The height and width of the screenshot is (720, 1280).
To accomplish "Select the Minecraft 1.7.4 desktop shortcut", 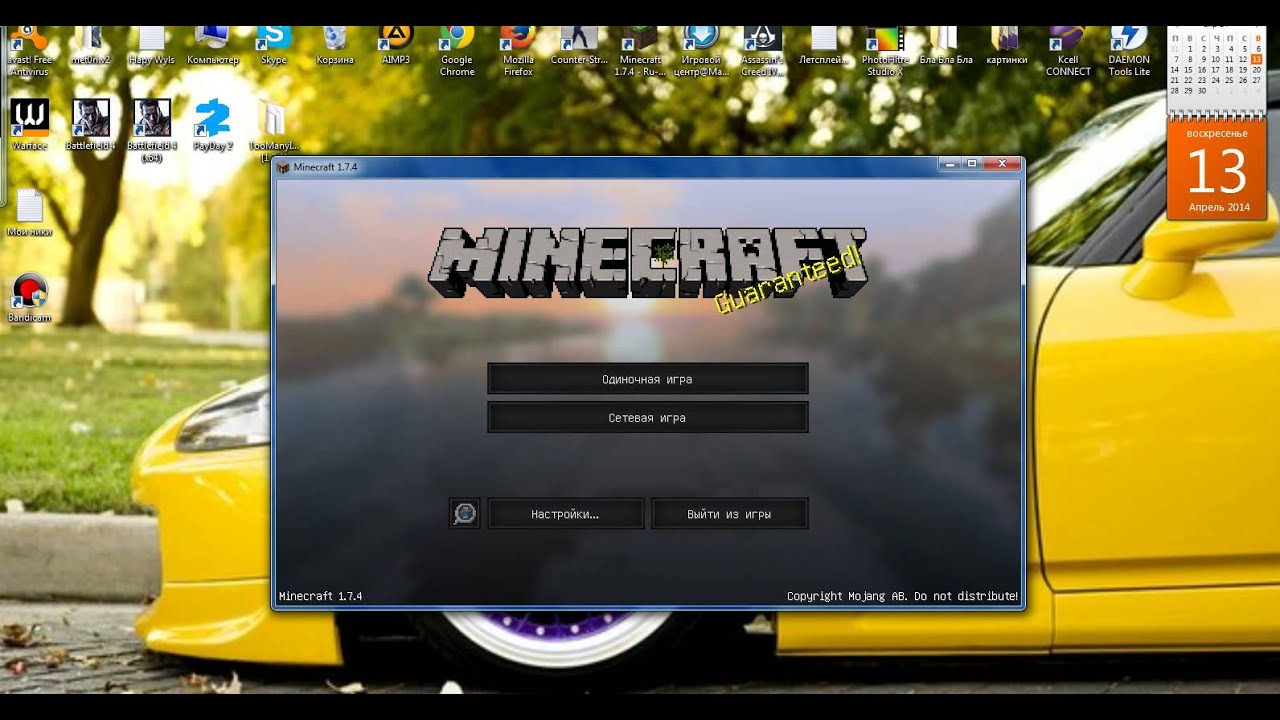I will coord(640,52).
